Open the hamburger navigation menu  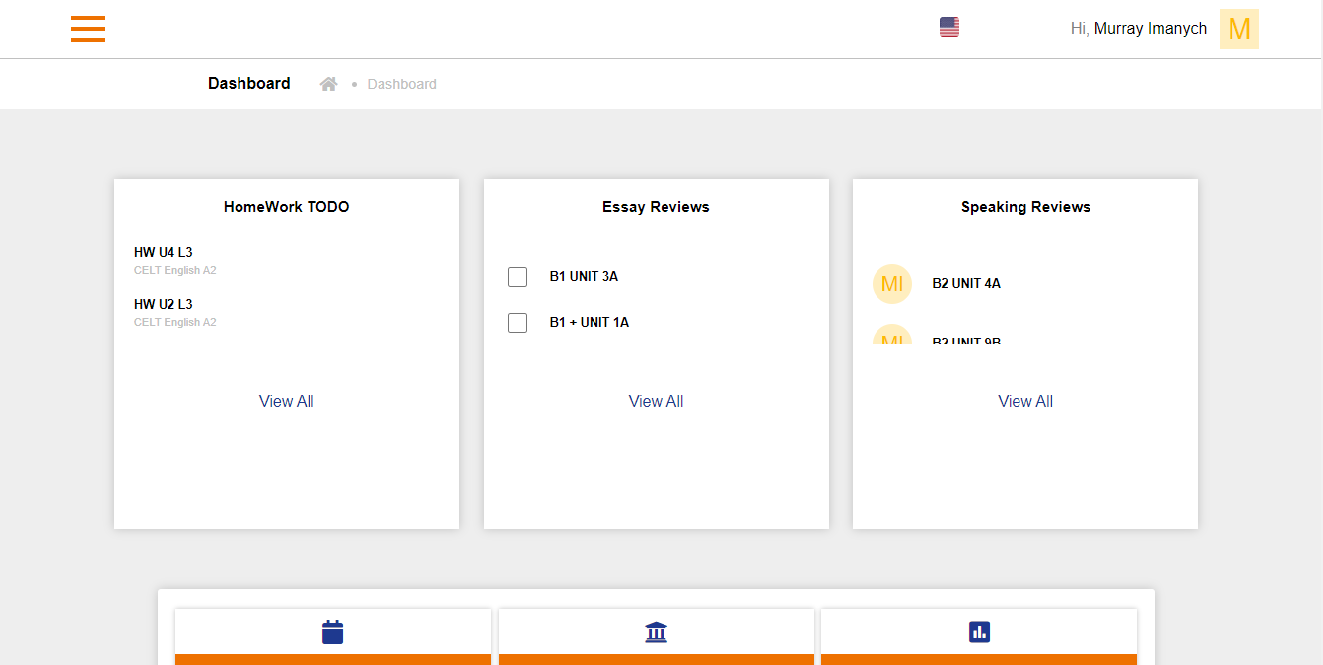point(88,29)
